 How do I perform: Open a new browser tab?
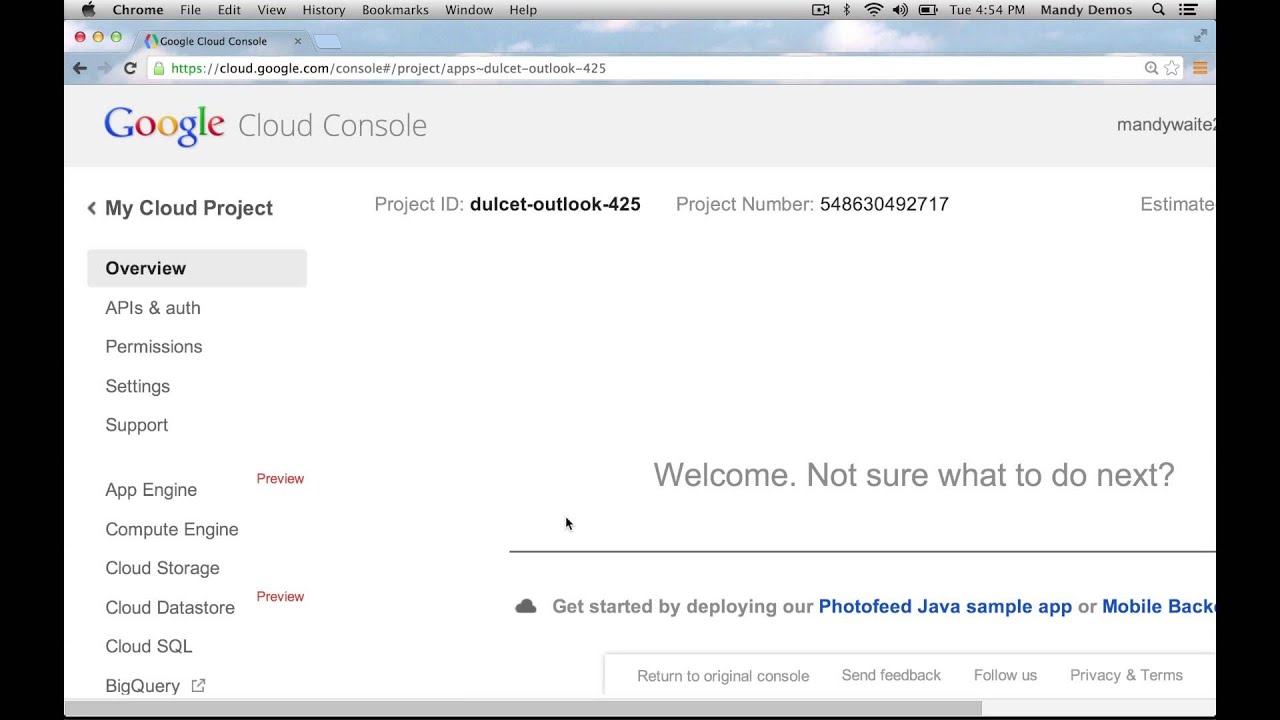pos(328,41)
